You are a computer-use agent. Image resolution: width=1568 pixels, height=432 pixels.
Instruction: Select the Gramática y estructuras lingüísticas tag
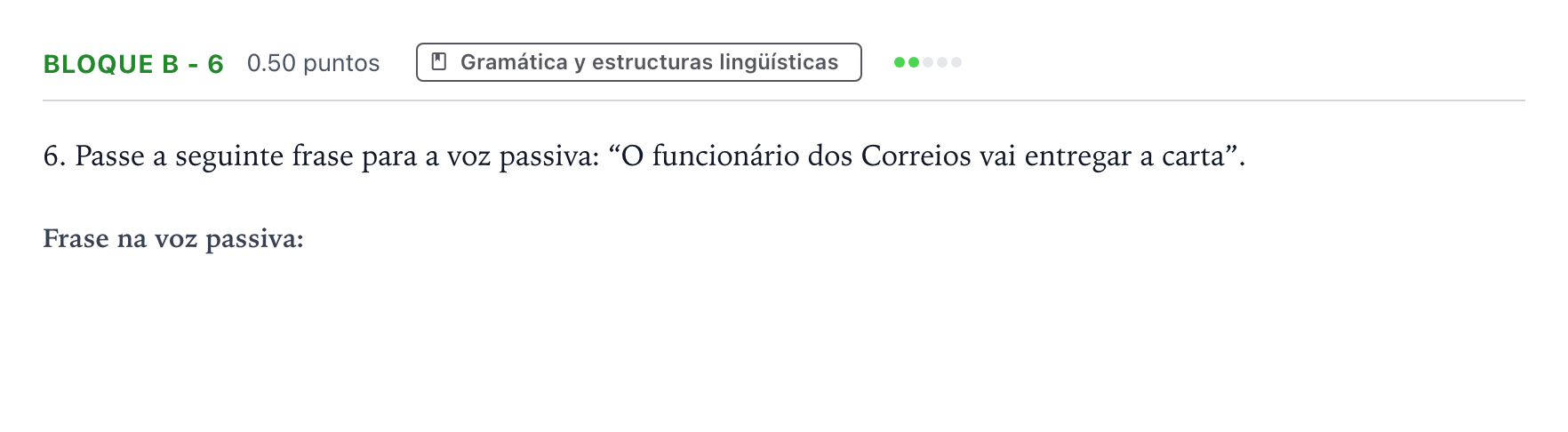tap(639, 62)
